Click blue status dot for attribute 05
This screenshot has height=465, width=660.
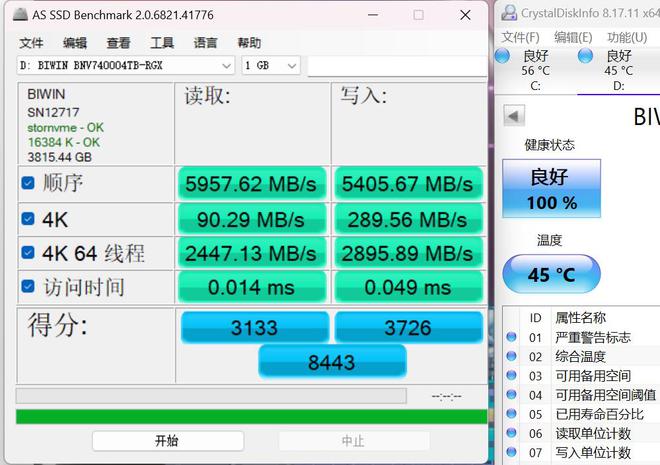click(x=512, y=414)
